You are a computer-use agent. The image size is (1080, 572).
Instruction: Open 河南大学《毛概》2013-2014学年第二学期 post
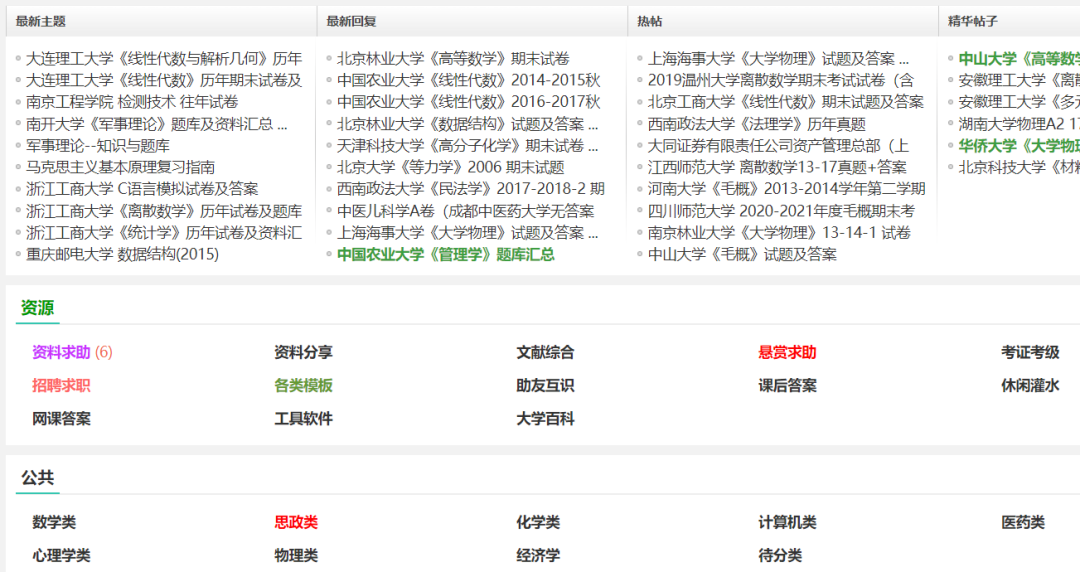787,189
